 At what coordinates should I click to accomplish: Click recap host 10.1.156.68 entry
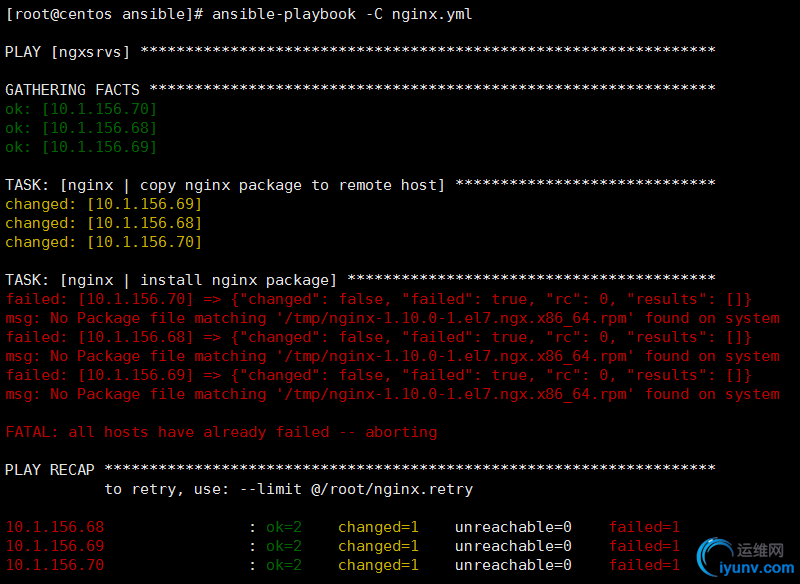pos(55,527)
